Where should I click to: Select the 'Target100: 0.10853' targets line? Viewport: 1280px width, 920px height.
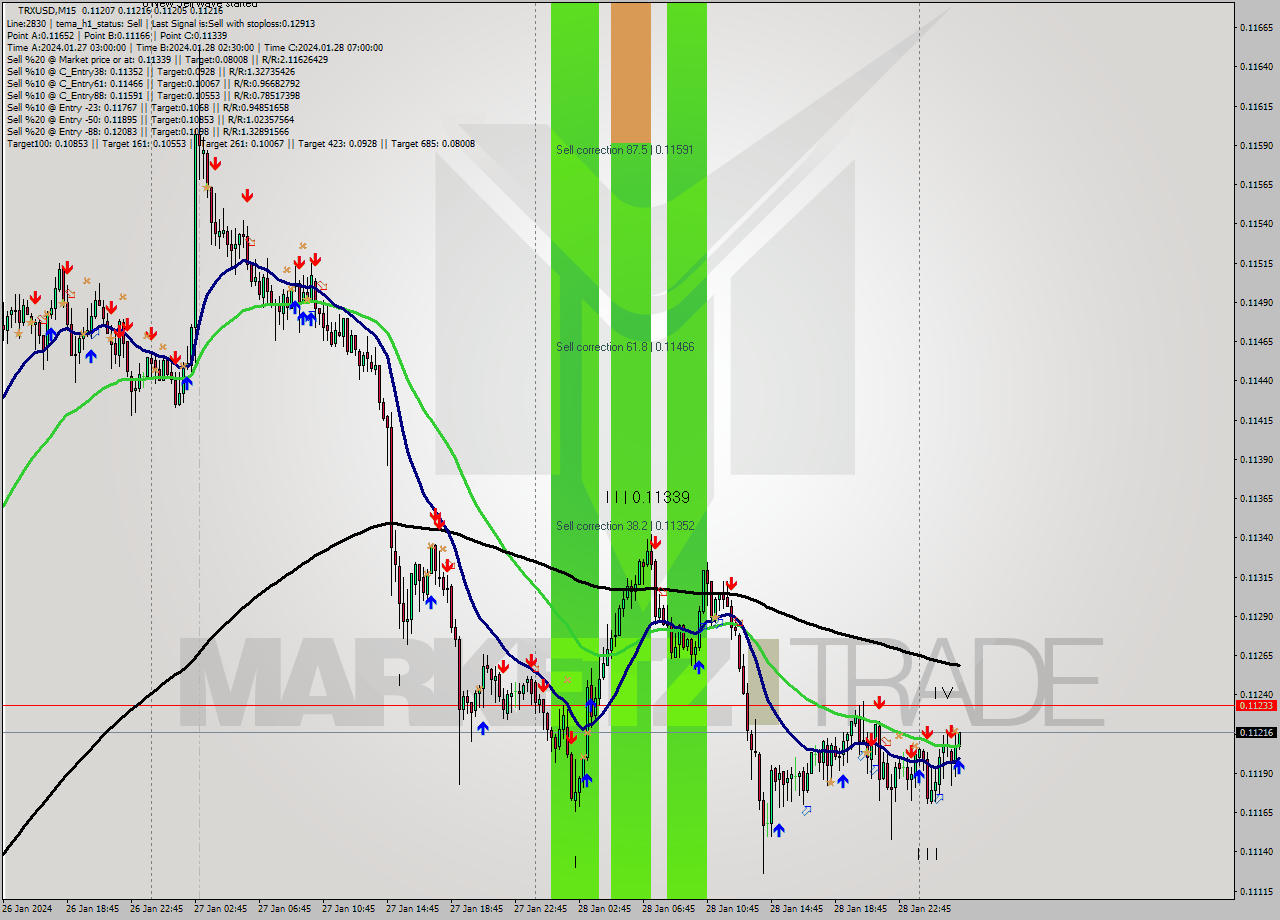[x=241, y=143]
